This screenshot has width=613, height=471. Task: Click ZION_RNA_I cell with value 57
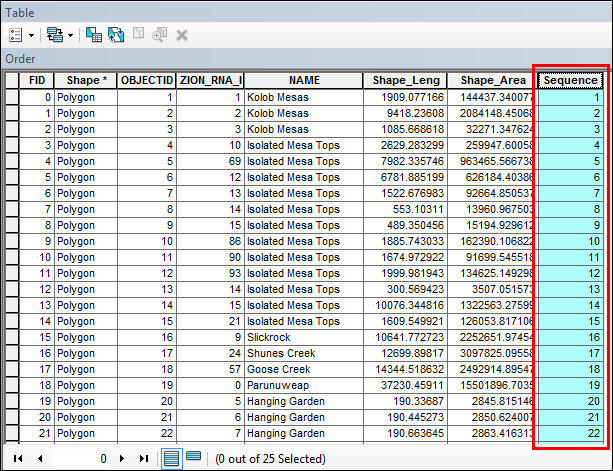tap(210, 369)
